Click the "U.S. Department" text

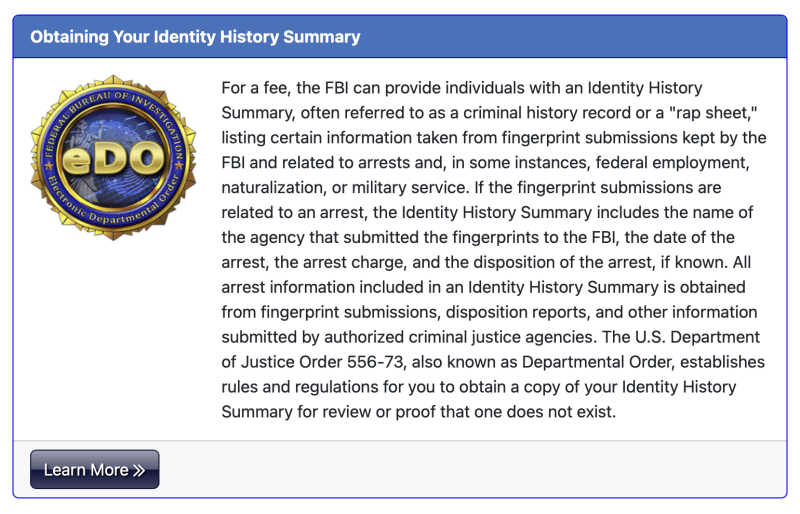coord(697,337)
